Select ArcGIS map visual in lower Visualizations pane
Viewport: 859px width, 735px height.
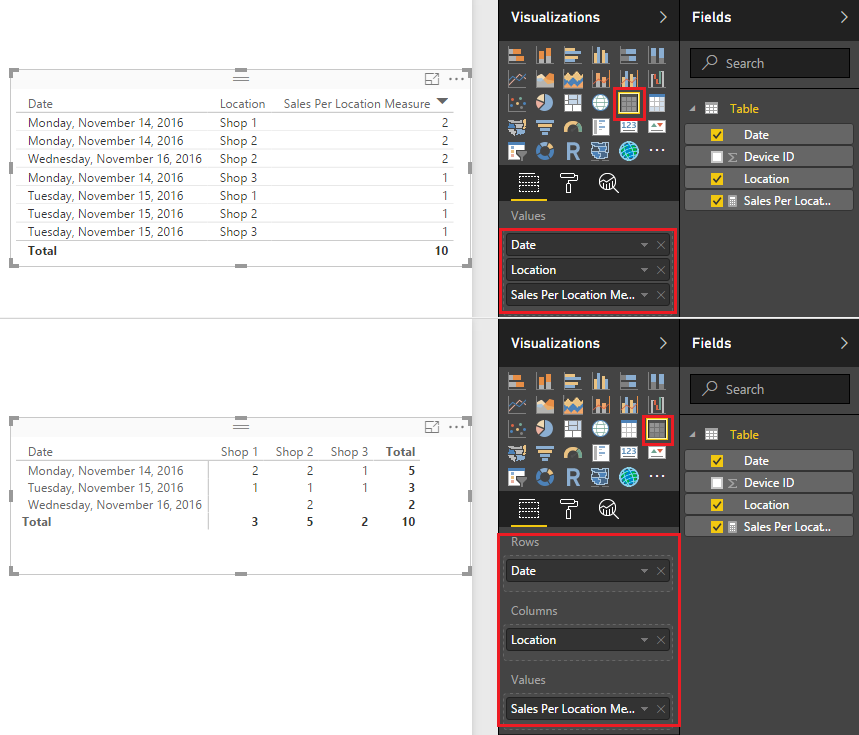pyautogui.click(x=629, y=476)
